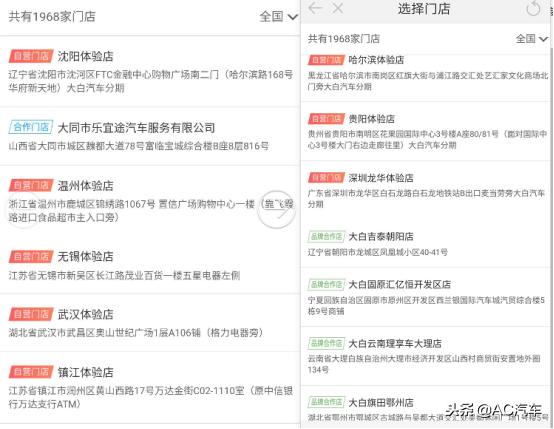
Task: Go to next image with right arrow circle
Action: coord(276,210)
